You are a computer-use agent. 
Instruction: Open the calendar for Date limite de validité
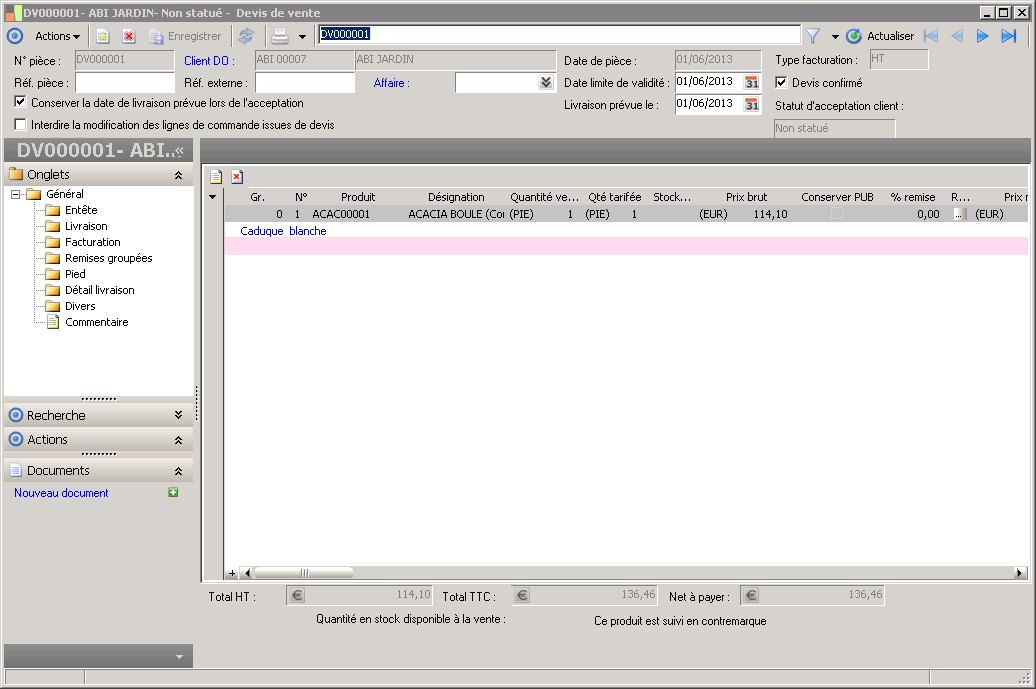(x=751, y=82)
